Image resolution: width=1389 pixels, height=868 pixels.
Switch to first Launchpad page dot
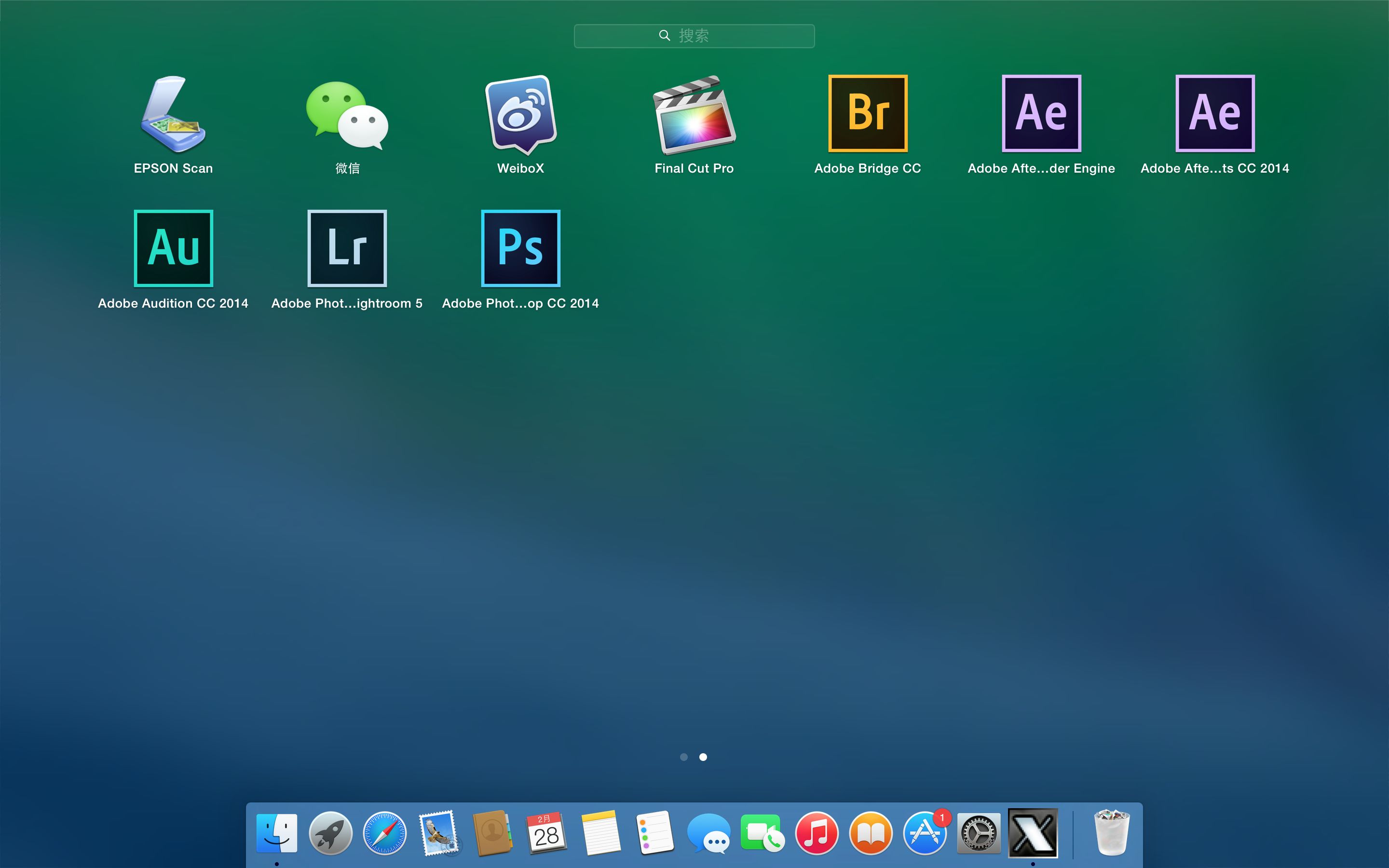click(x=683, y=757)
